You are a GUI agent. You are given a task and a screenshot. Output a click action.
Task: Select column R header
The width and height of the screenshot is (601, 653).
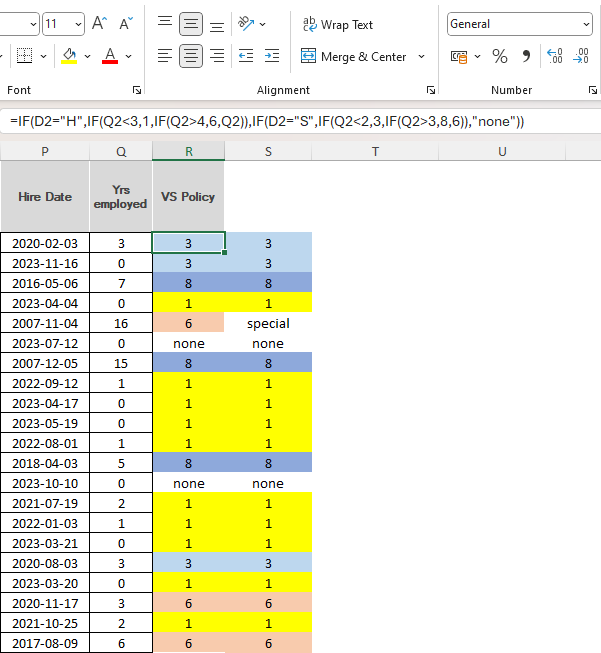[189, 152]
